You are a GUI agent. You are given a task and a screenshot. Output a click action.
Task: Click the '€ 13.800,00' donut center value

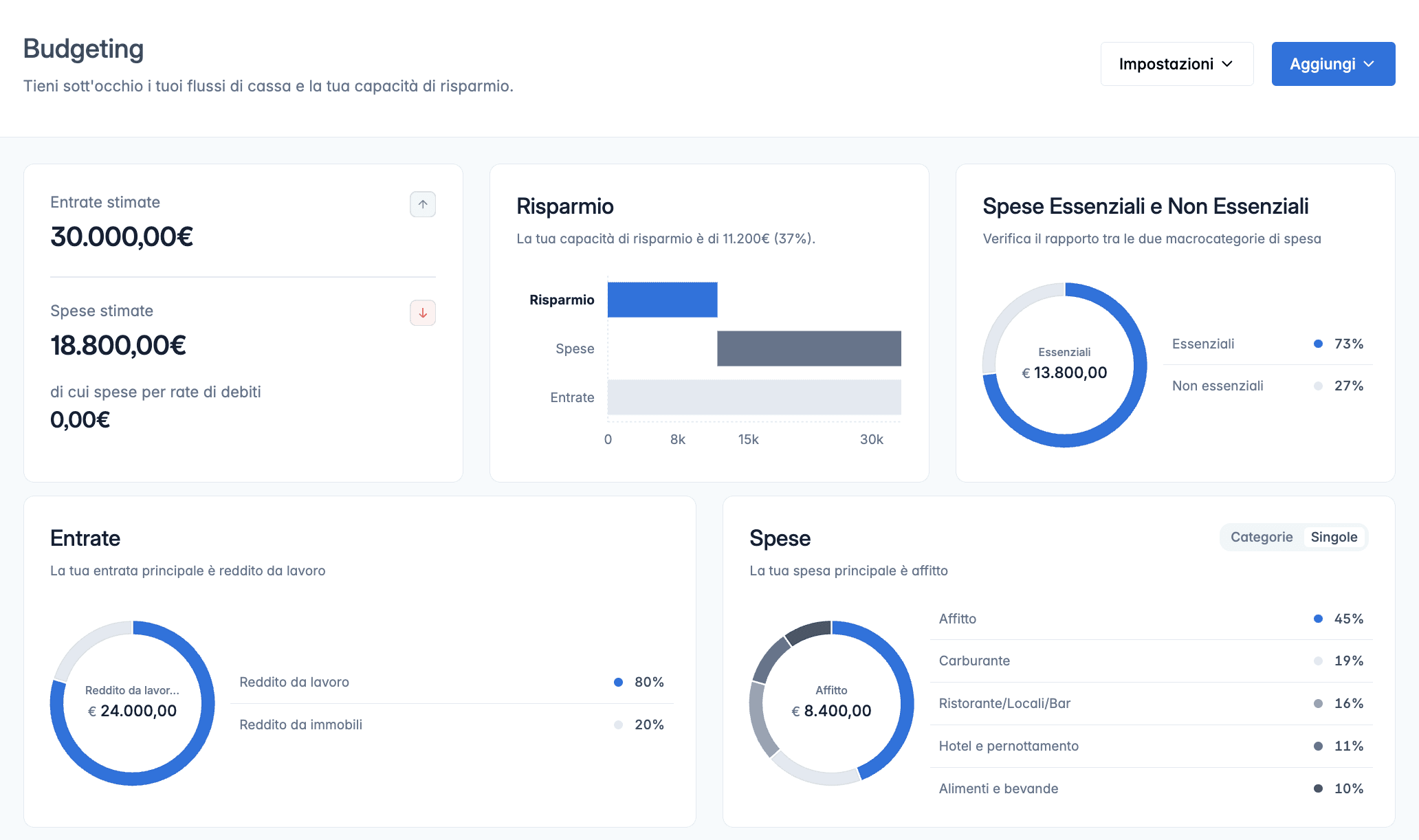(x=1064, y=373)
